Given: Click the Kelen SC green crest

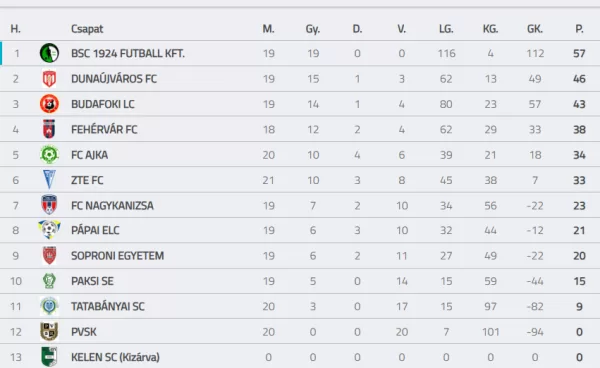Looking at the screenshot, I should [x=49, y=357].
